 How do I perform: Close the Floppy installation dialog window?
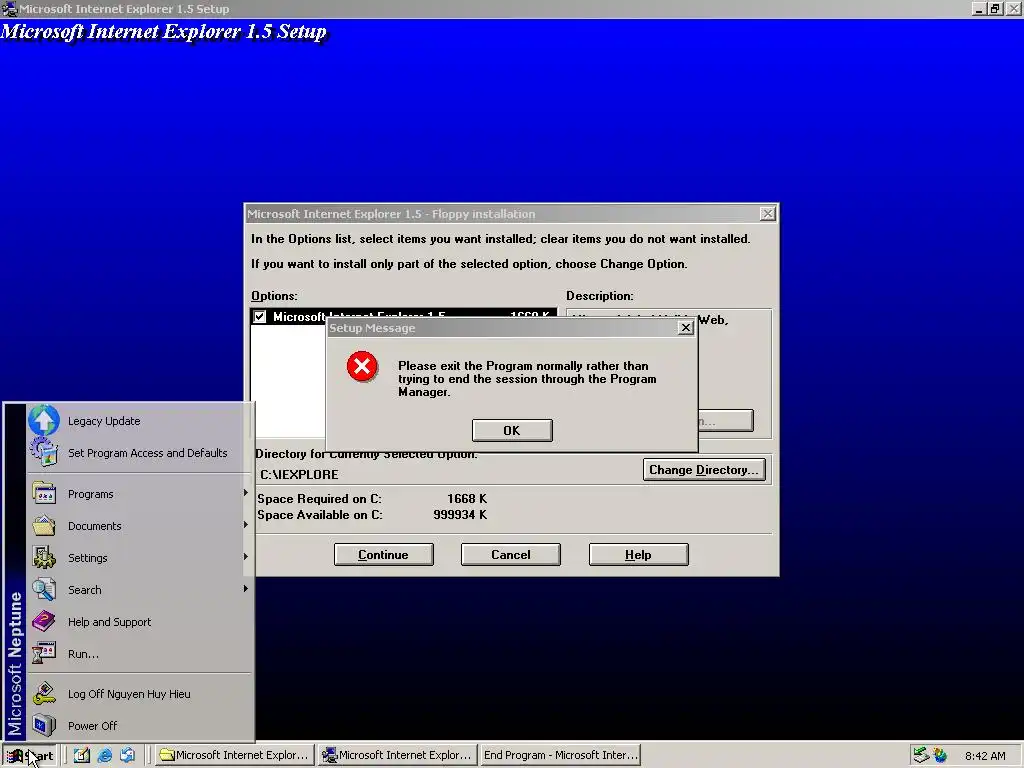coord(767,214)
